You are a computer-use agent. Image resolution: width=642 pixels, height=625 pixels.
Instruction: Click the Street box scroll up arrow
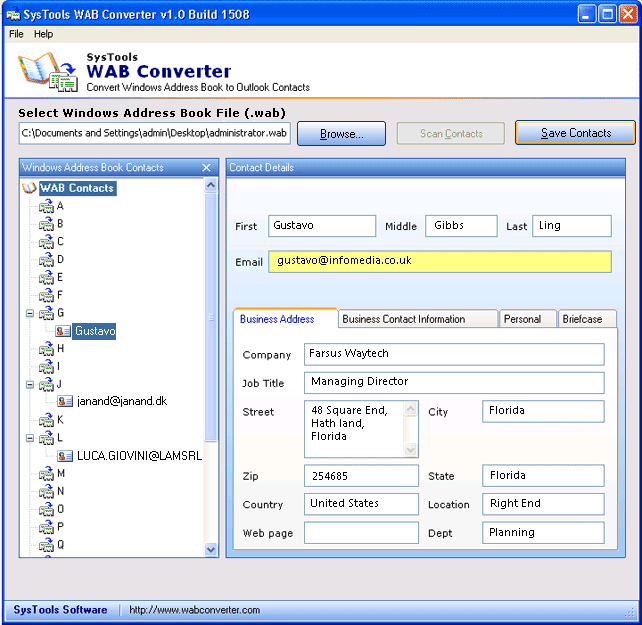(410, 409)
